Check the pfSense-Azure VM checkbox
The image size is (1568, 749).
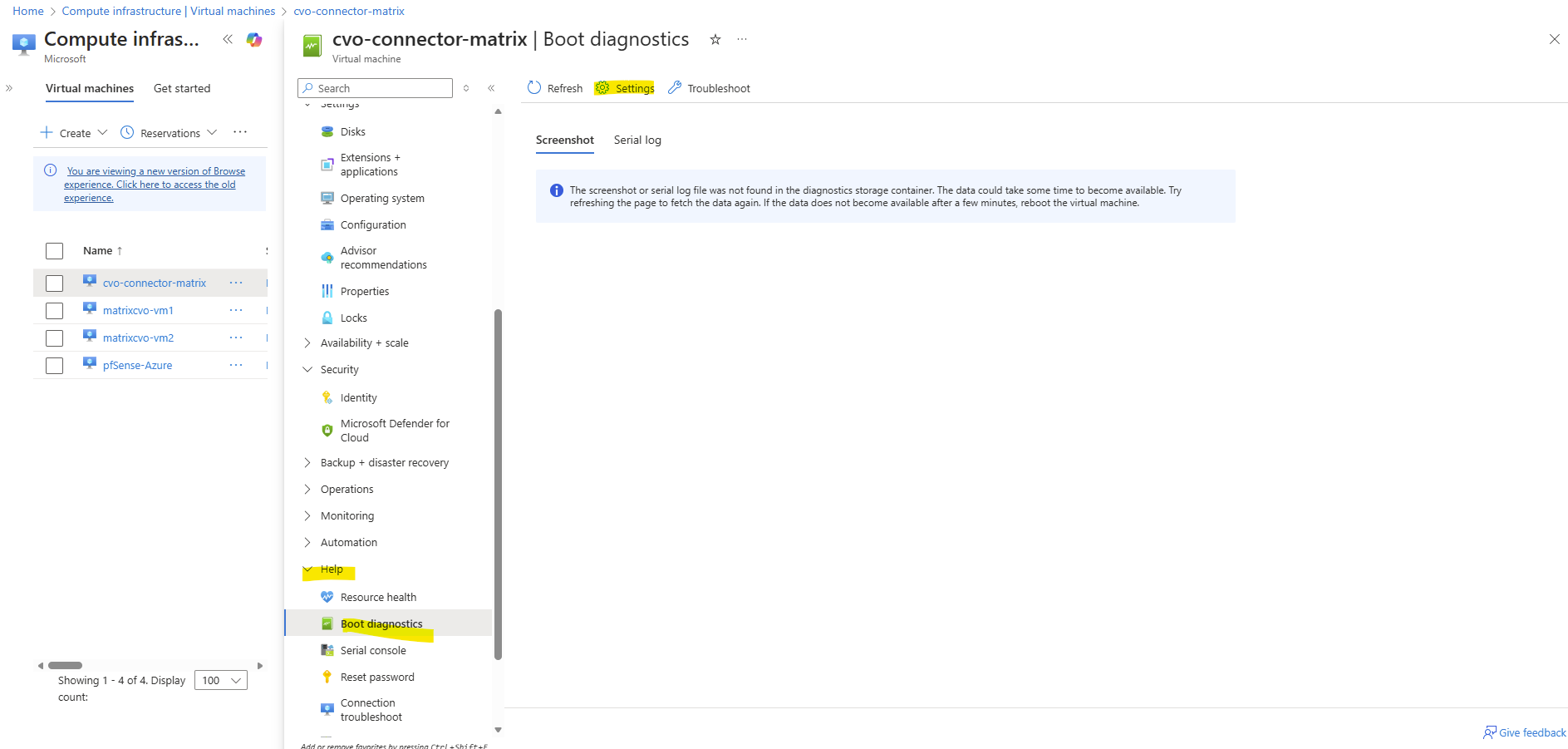point(55,366)
